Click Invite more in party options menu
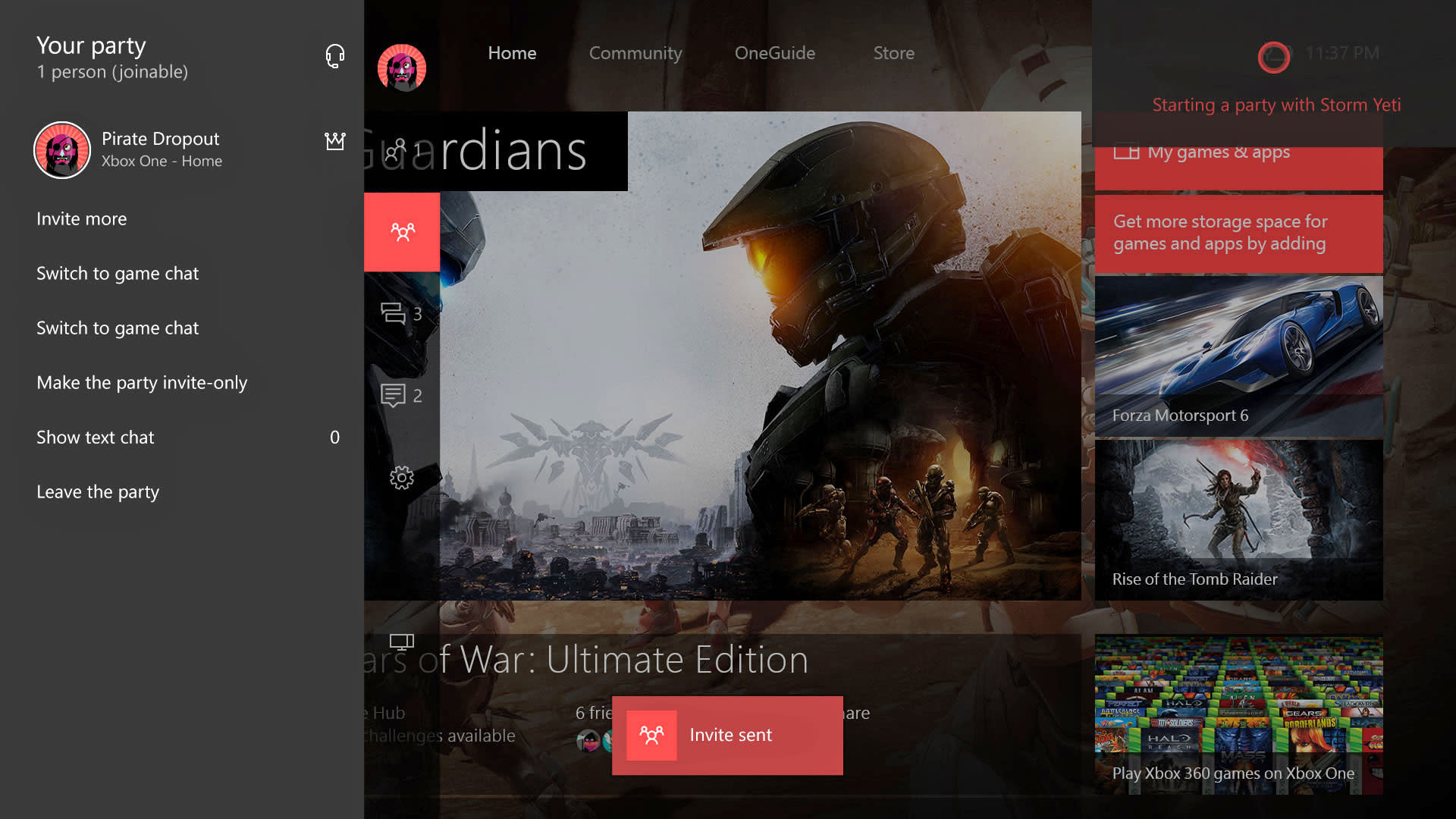The width and height of the screenshot is (1456, 819). pyautogui.click(x=81, y=218)
